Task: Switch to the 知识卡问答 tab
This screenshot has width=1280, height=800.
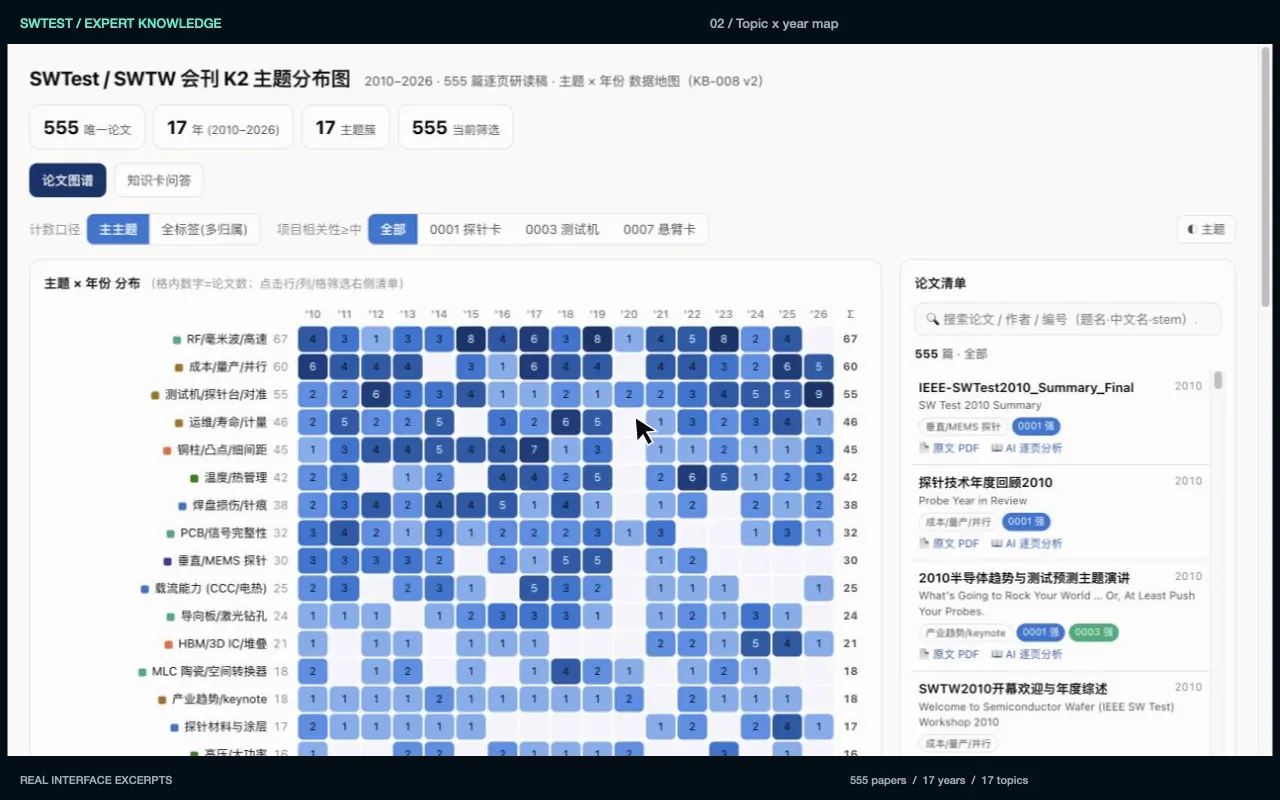Action: click(159, 180)
